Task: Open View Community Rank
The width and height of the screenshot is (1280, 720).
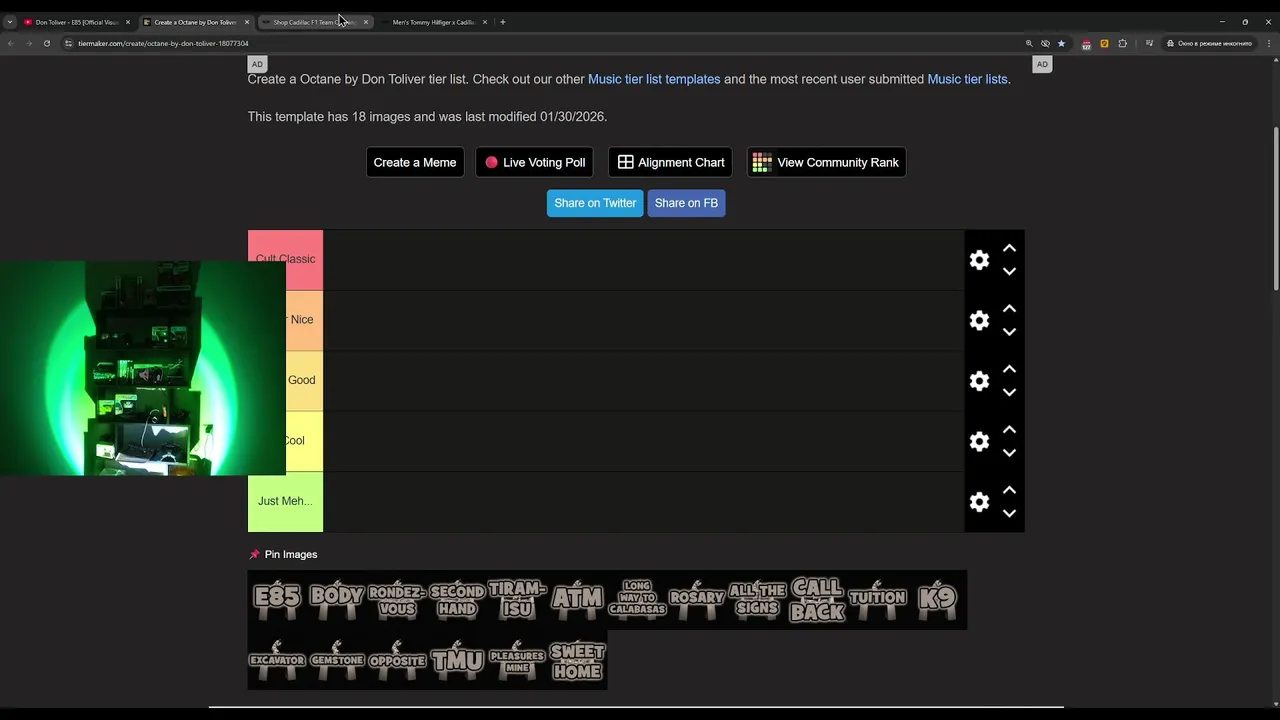Action: pyautogui.click(x=826, y=162)
